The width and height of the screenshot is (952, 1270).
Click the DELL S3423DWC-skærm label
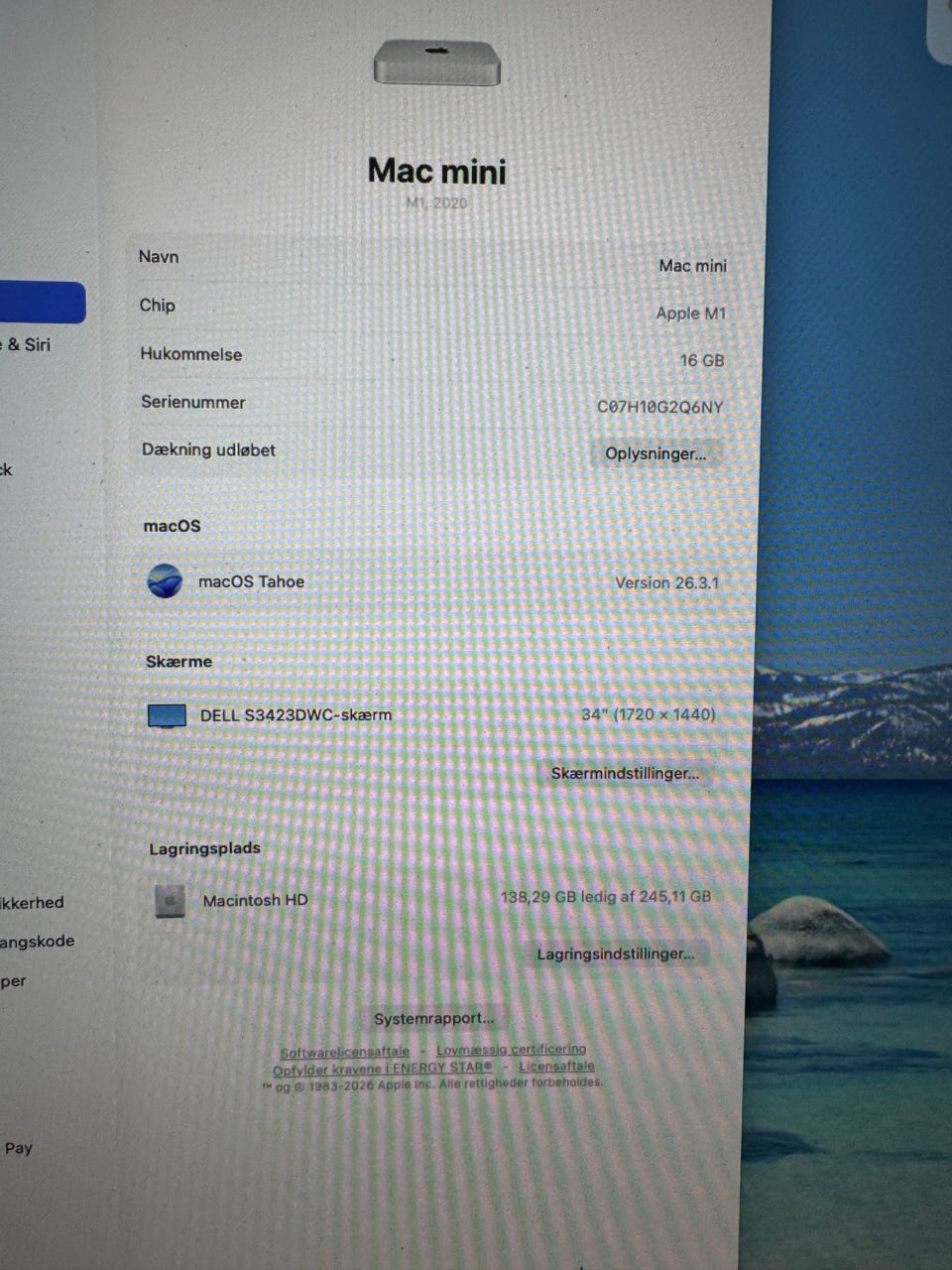click(x=296, y=714)
